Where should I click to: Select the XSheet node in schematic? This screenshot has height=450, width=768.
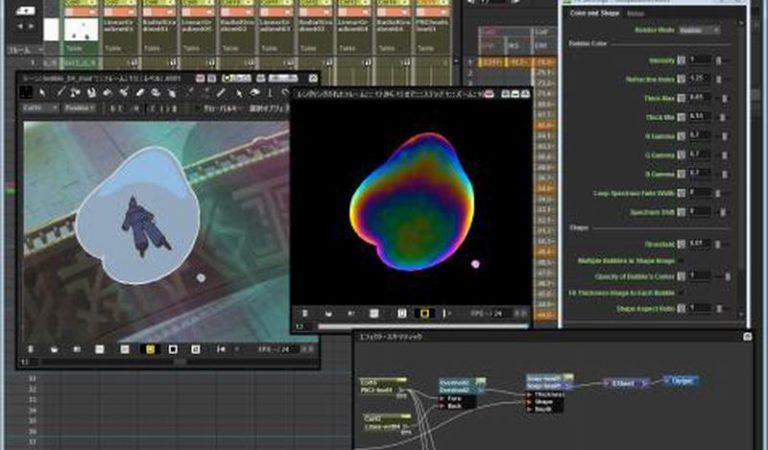626,383
